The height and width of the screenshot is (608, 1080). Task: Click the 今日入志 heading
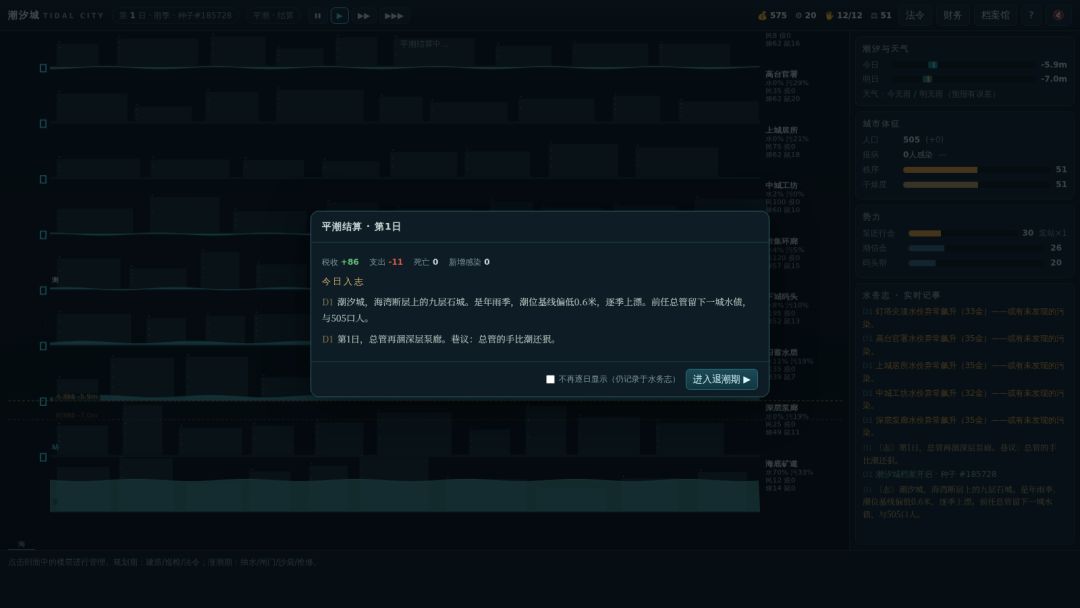pos(342,282)
